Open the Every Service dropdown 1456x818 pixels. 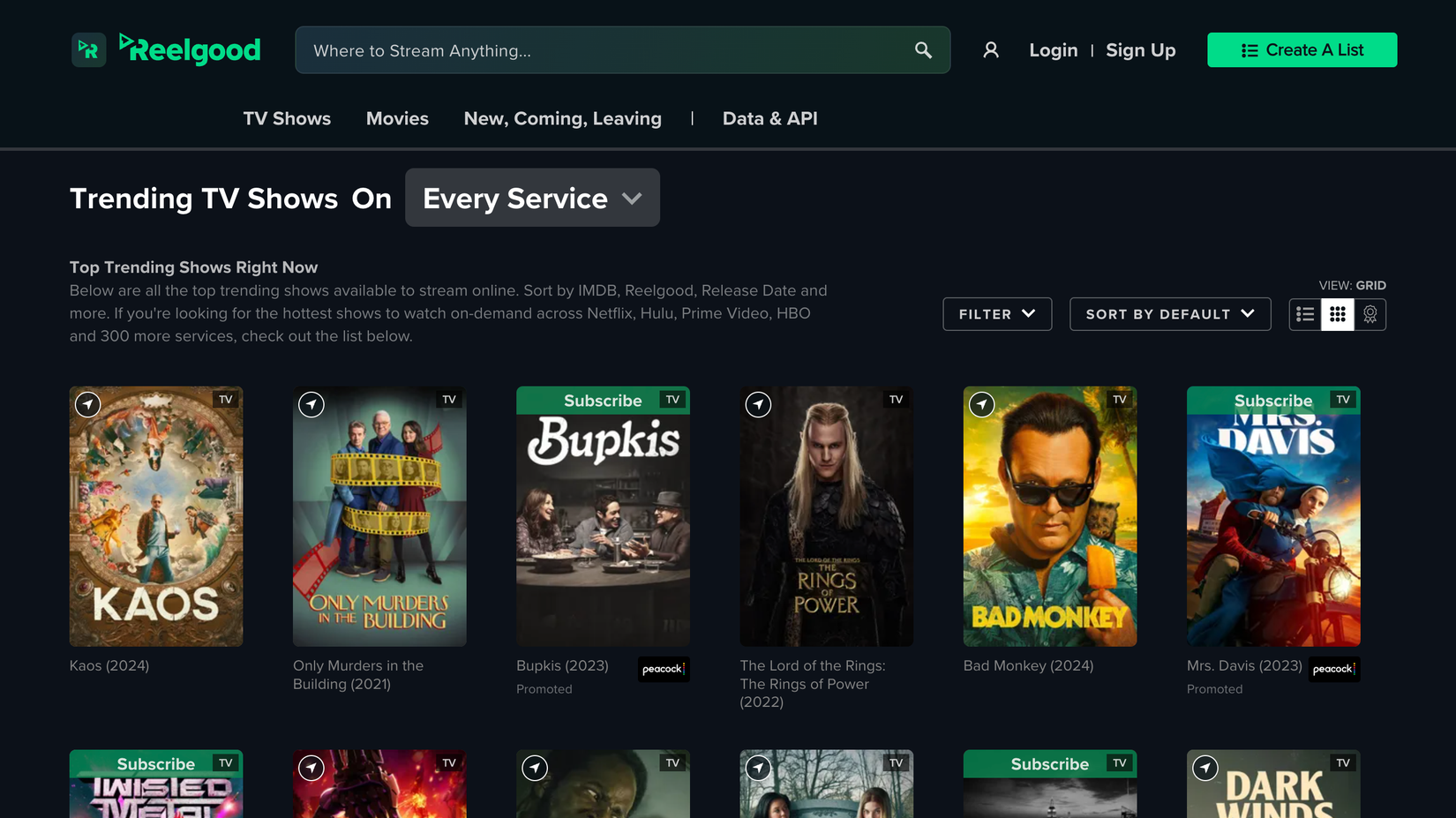pos(532,198)
